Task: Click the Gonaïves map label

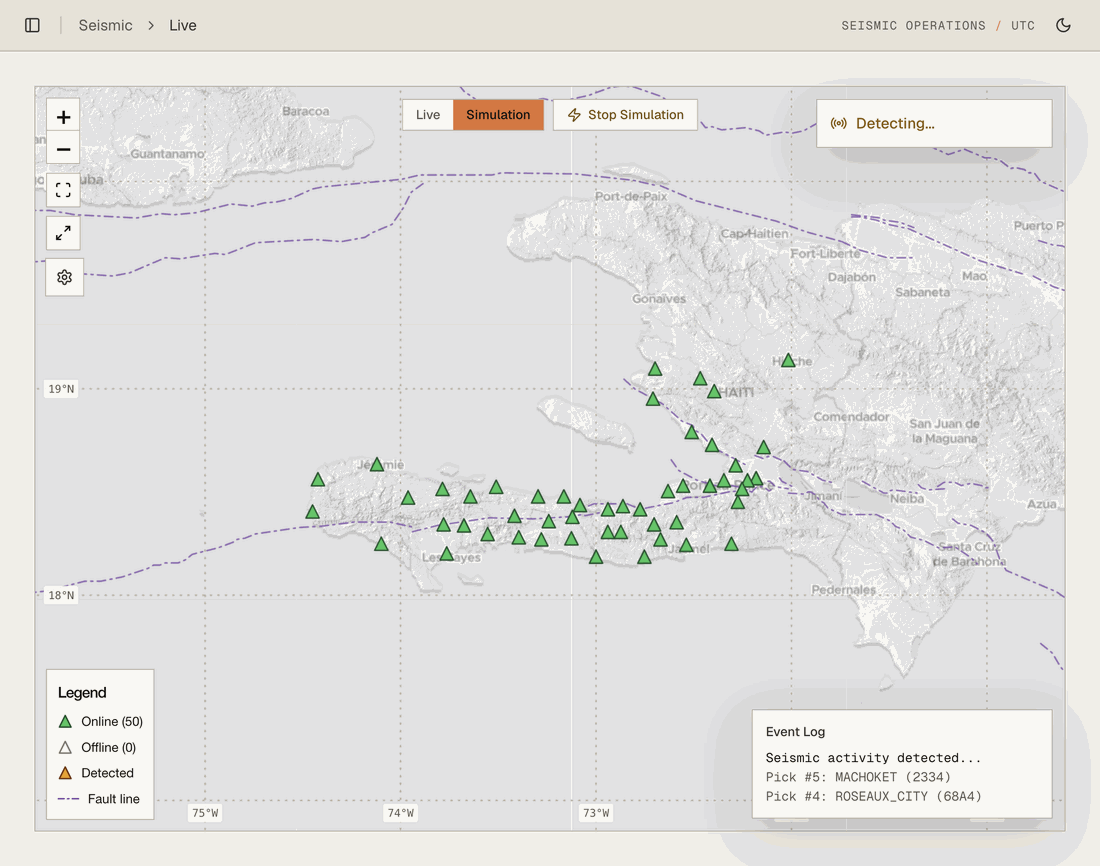Action: click(x=659, y=298)
